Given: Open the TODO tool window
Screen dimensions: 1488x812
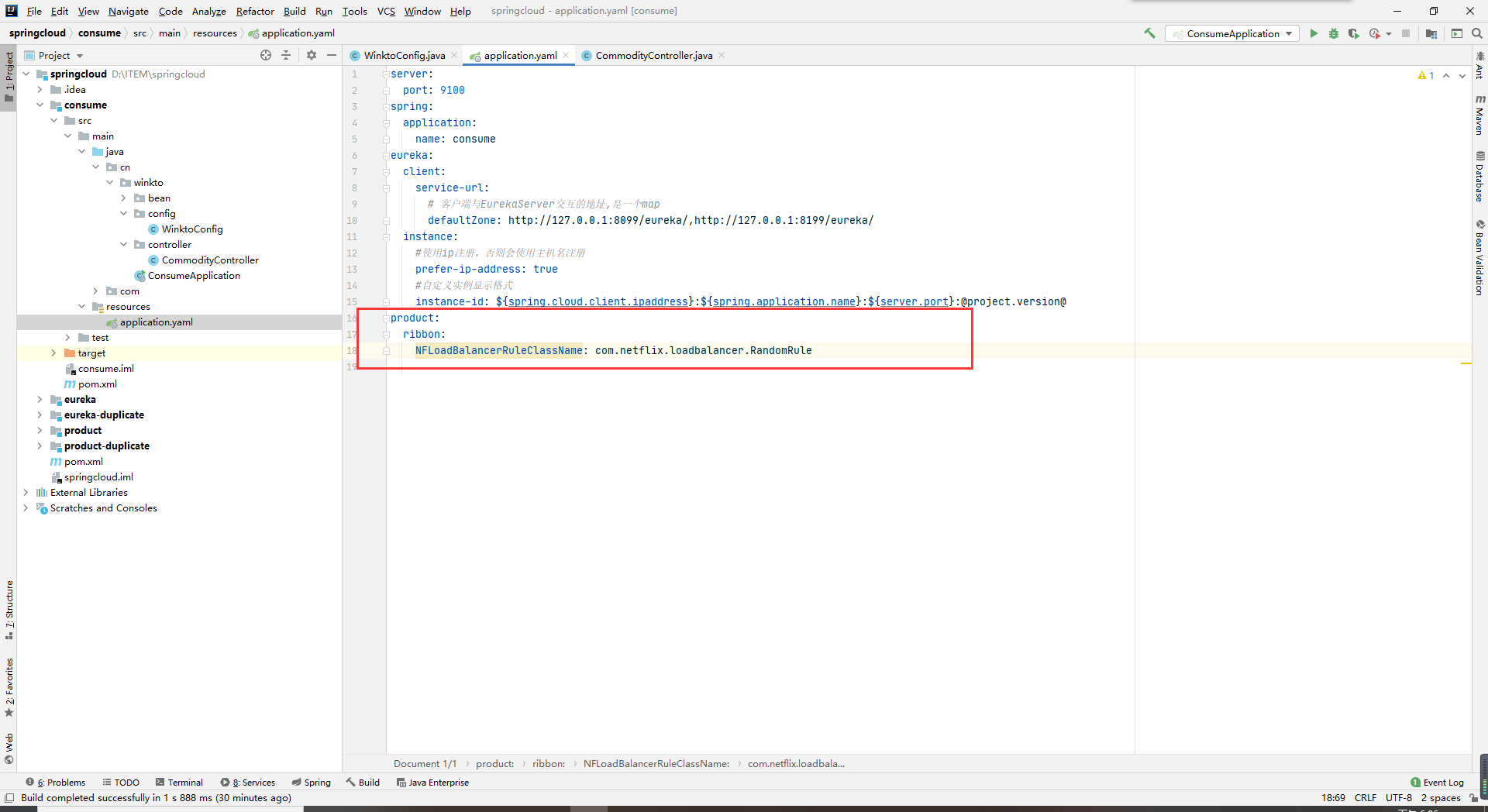Looking at the screenshot, I should click(121, 783).
